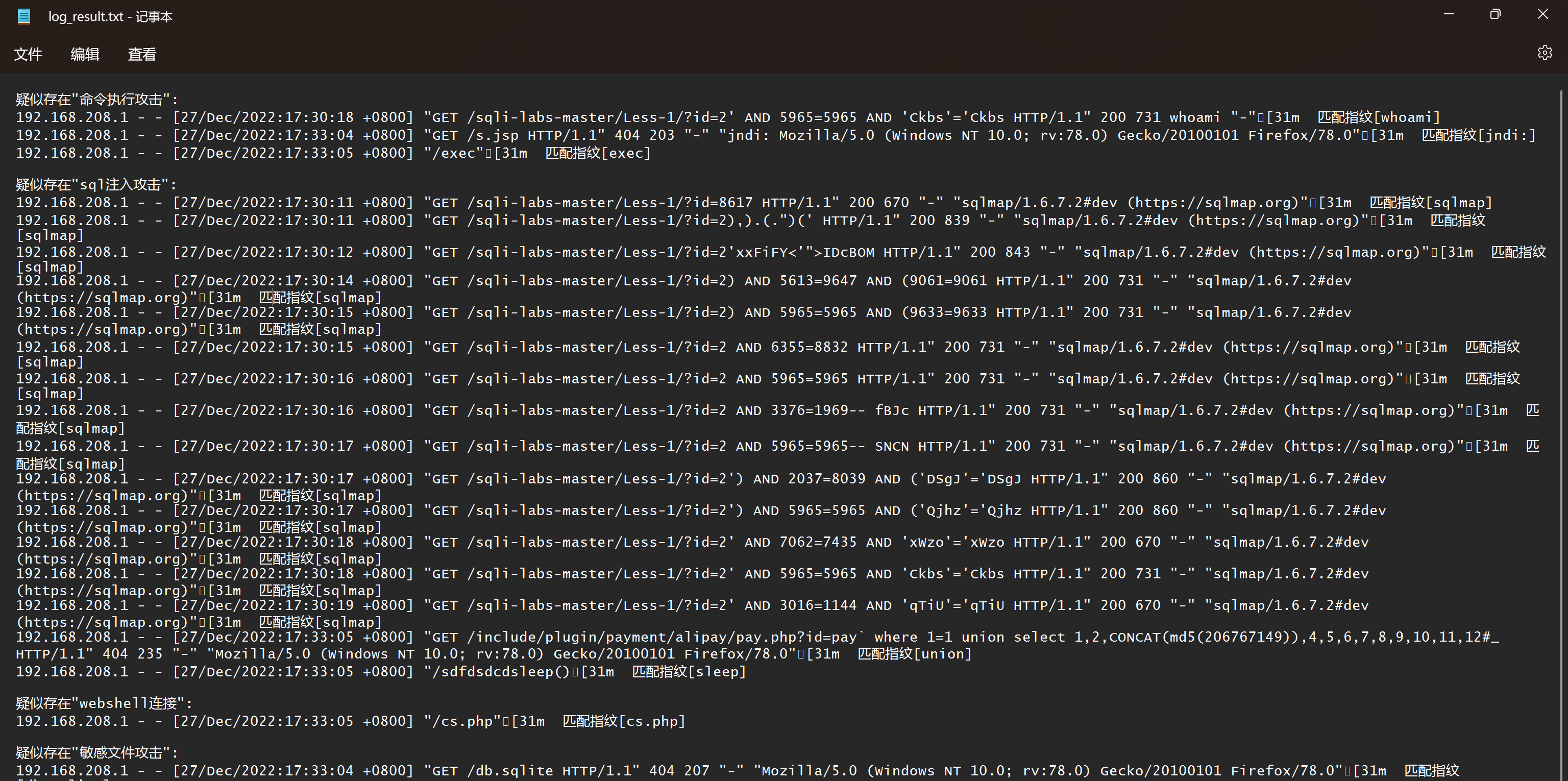Close the log_result.txt window

tap(1542, 14)
